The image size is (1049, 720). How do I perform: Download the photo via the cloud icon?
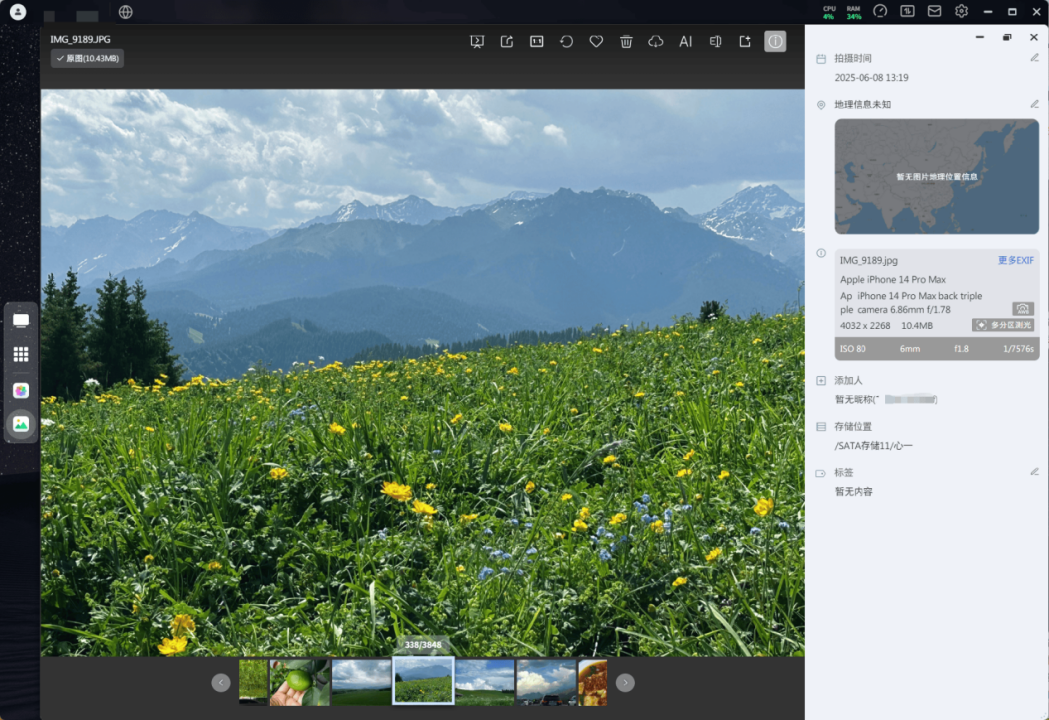[x=656, y=41]
